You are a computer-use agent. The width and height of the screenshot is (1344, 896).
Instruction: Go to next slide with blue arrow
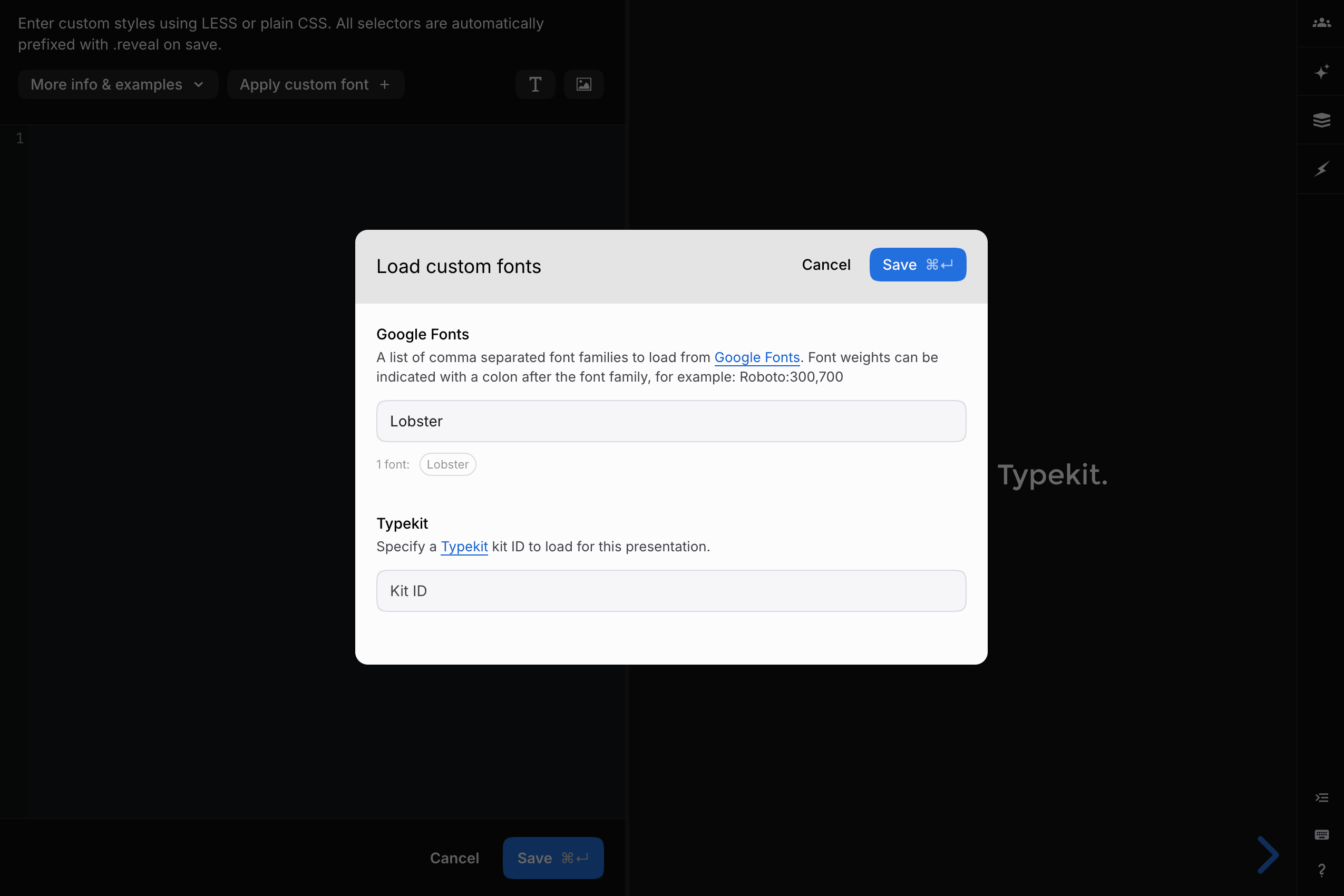[1268, 855]
